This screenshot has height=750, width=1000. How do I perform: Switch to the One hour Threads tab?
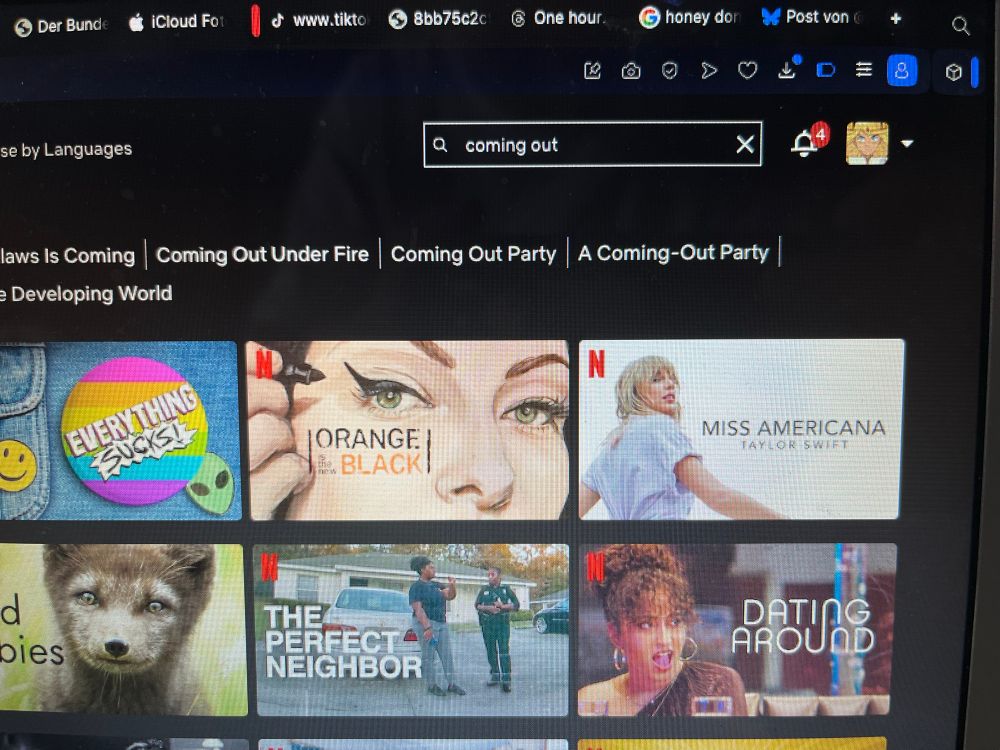click(557, 18)
